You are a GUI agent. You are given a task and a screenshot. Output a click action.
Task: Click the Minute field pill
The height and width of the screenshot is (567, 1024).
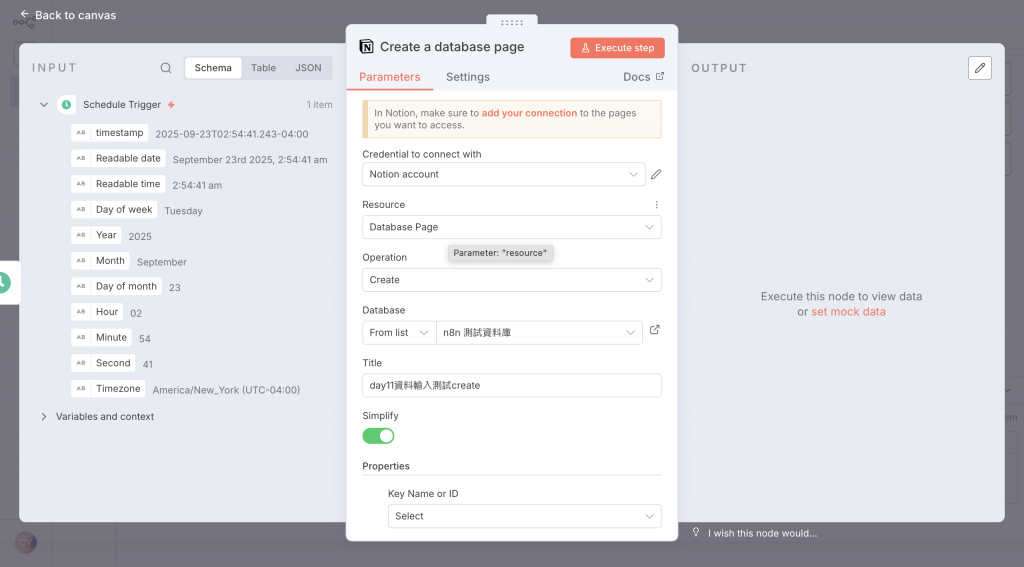(102, 337)
